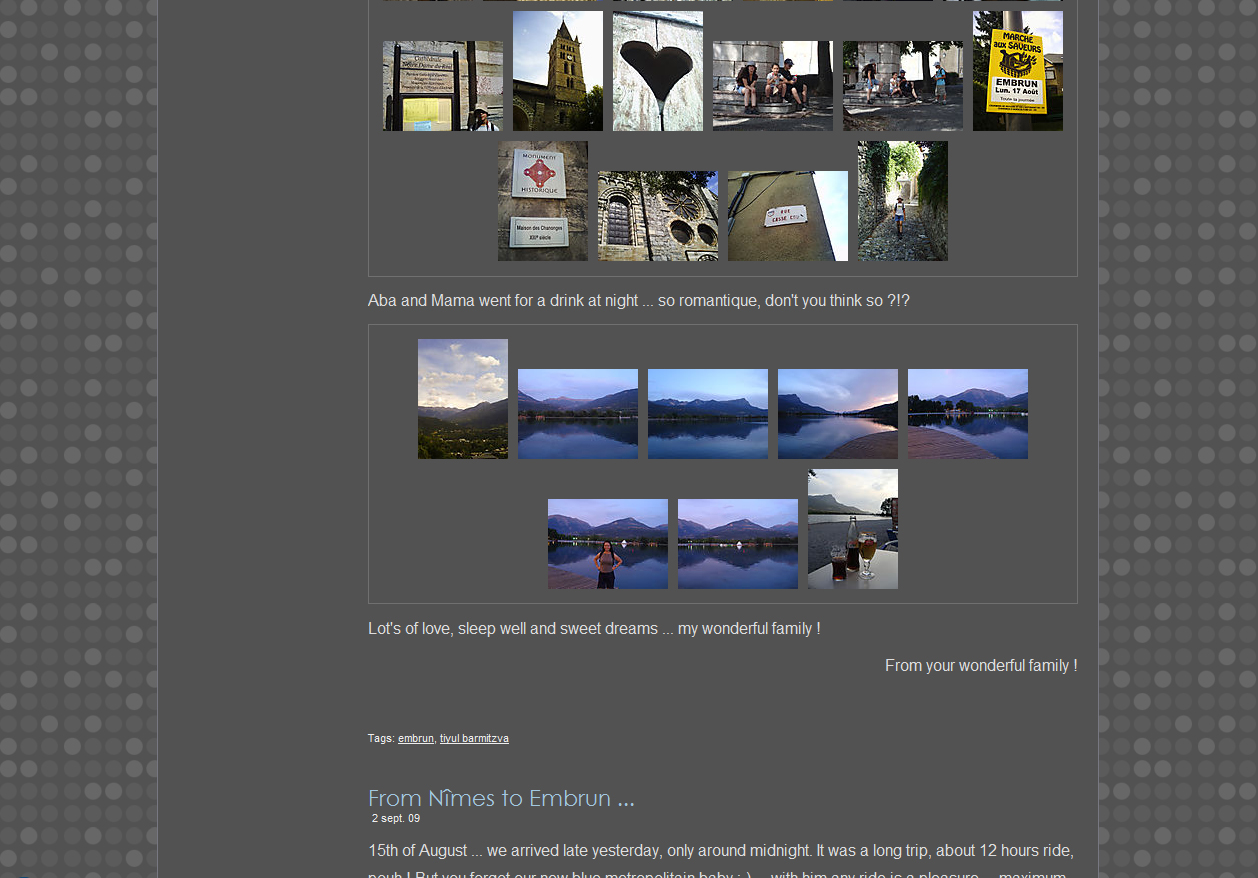The width and height of the screenshot is (1258, 878).
Task: Open the lake photo next to cloudy sky thumbnail
Action: click(x=577, y=414)
